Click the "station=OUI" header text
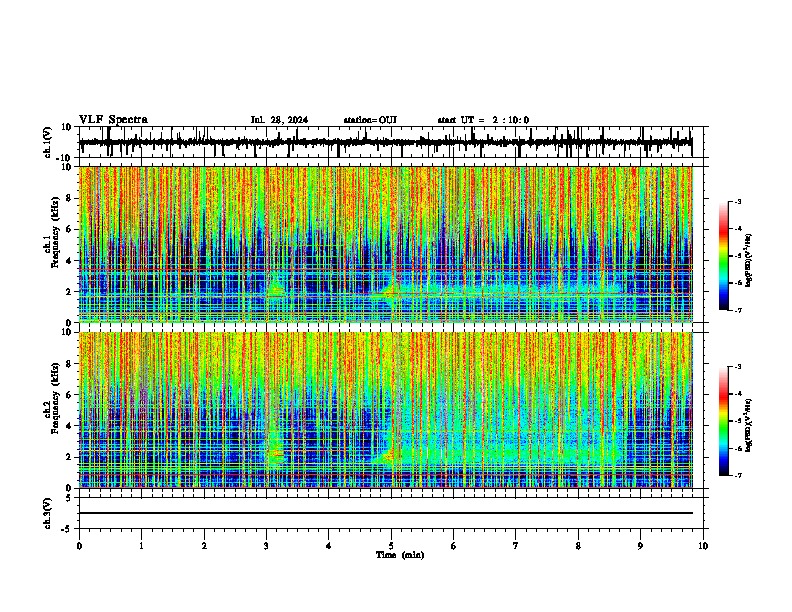 [x=370, y=120]
